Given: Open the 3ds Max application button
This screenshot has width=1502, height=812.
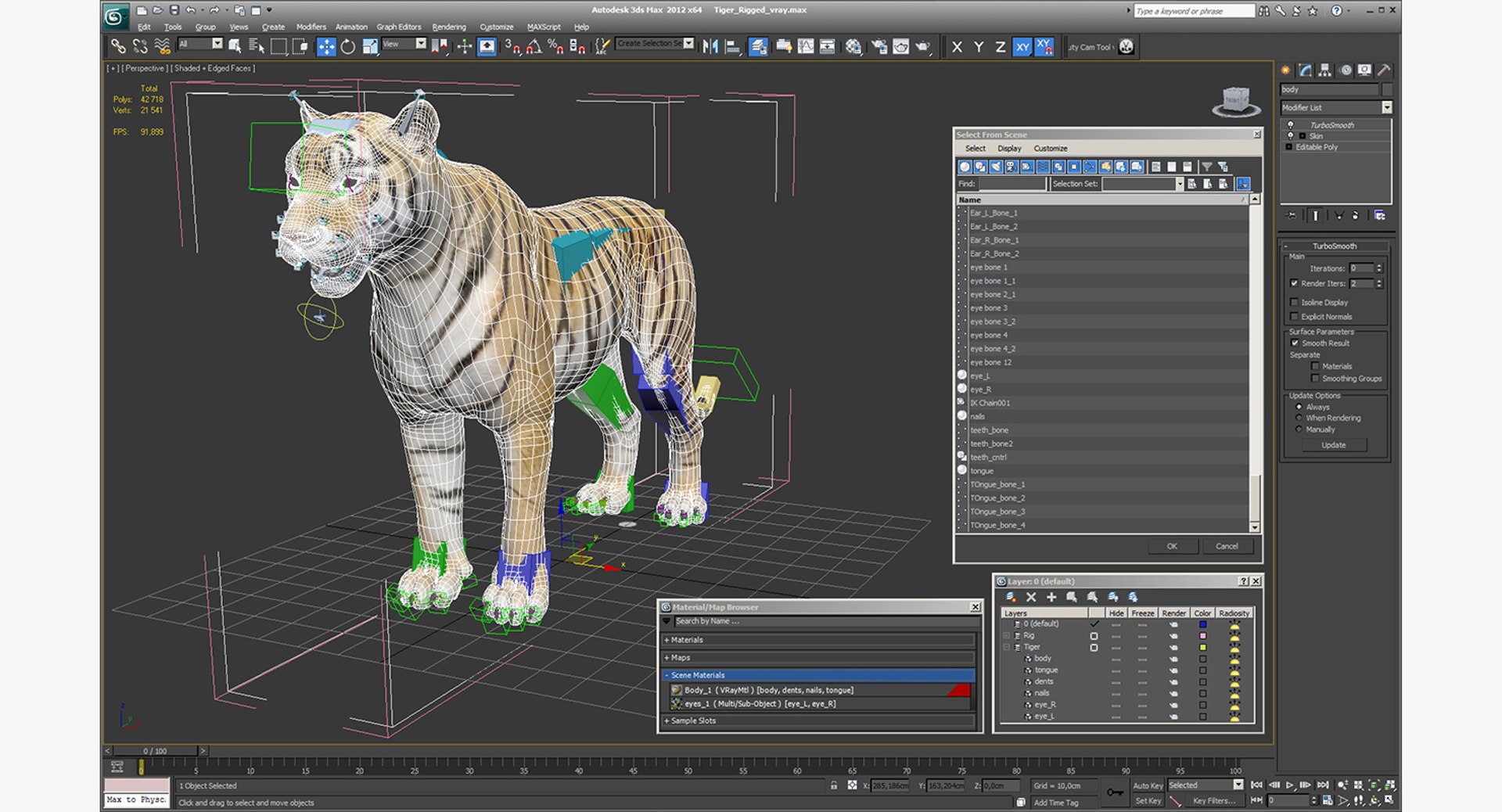Looking at the screenshot, I should 116,16.
